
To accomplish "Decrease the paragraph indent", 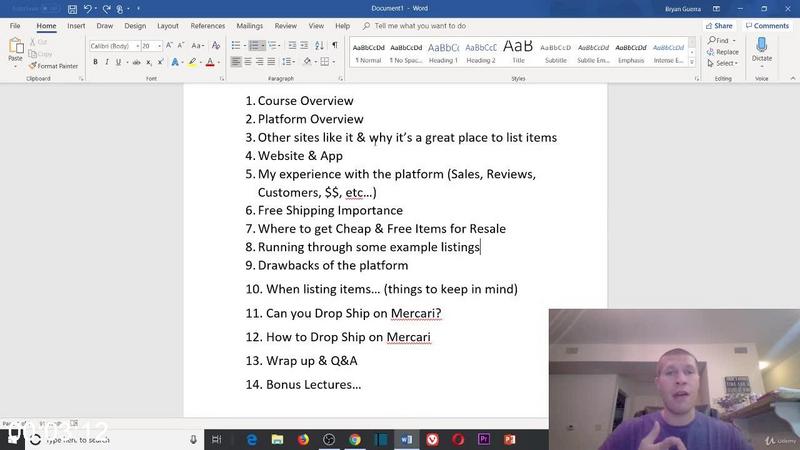I will click(x=292, y=45).
